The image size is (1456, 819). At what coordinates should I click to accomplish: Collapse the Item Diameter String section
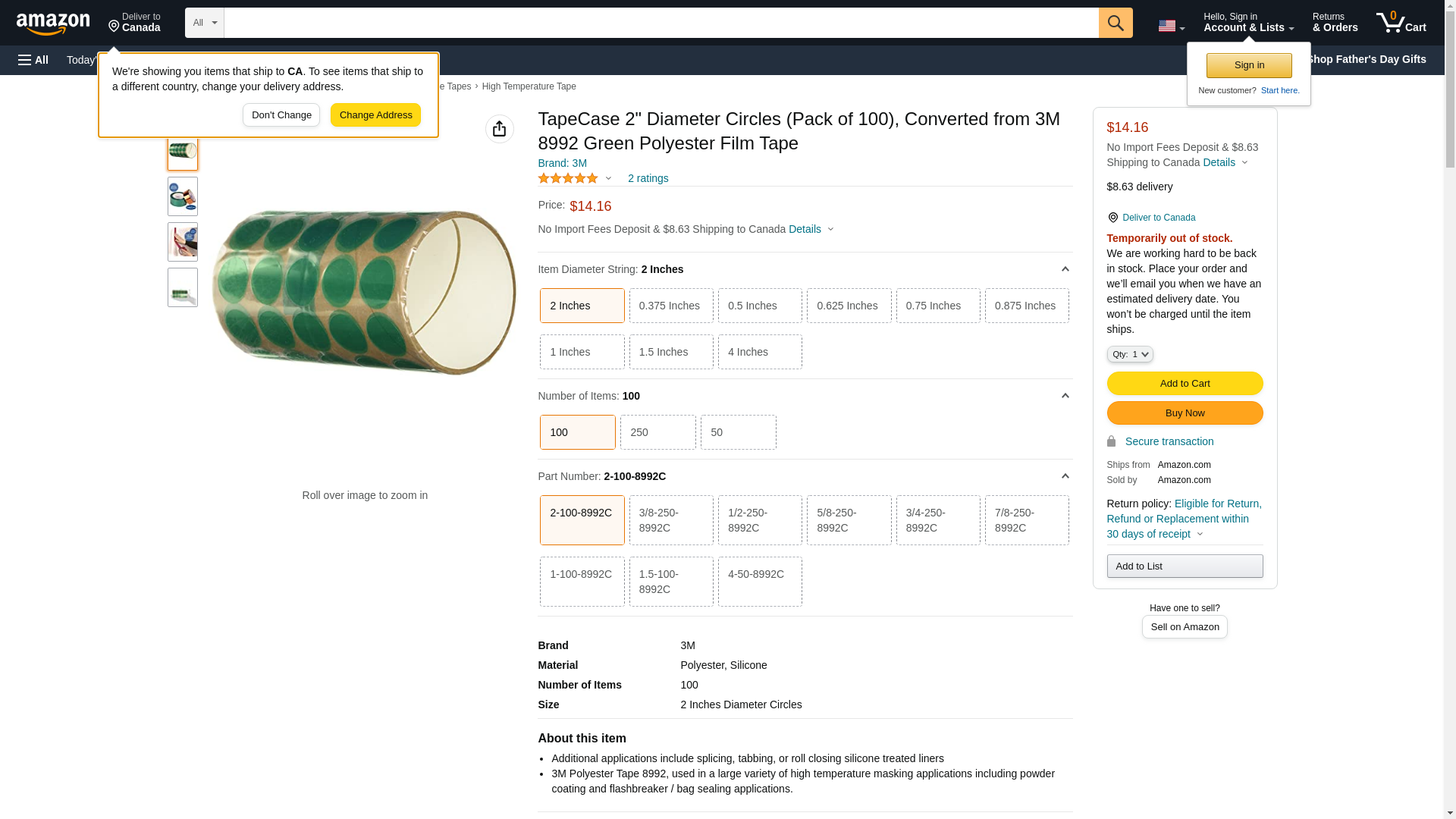[x=1065, y=269]
